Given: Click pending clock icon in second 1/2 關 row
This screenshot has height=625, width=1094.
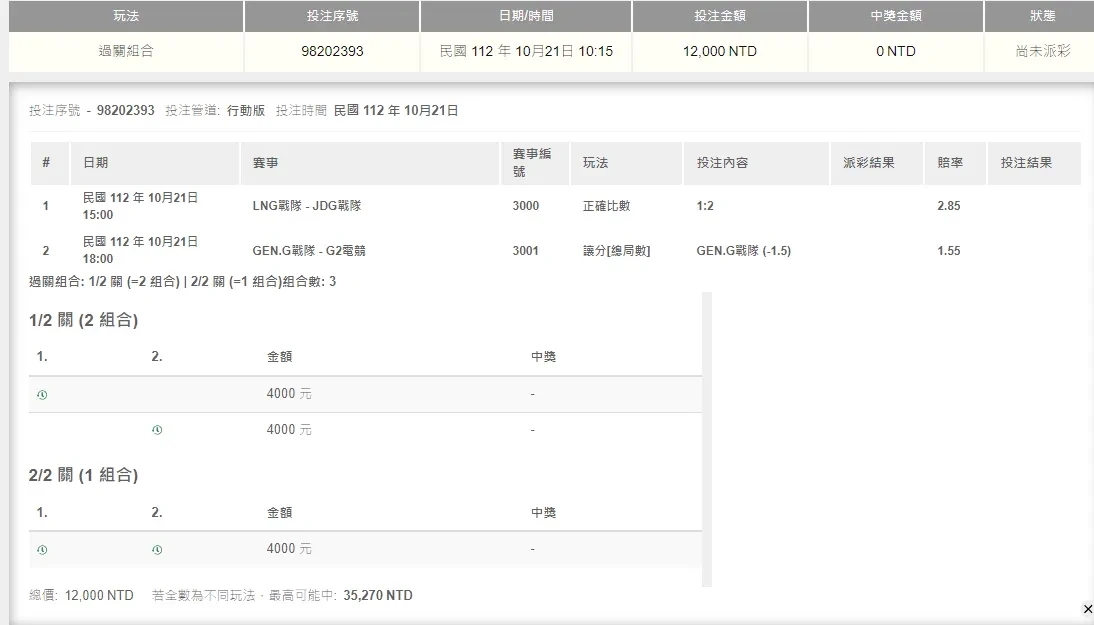Looking at the screenshot, I should click(x=157, y=430).
